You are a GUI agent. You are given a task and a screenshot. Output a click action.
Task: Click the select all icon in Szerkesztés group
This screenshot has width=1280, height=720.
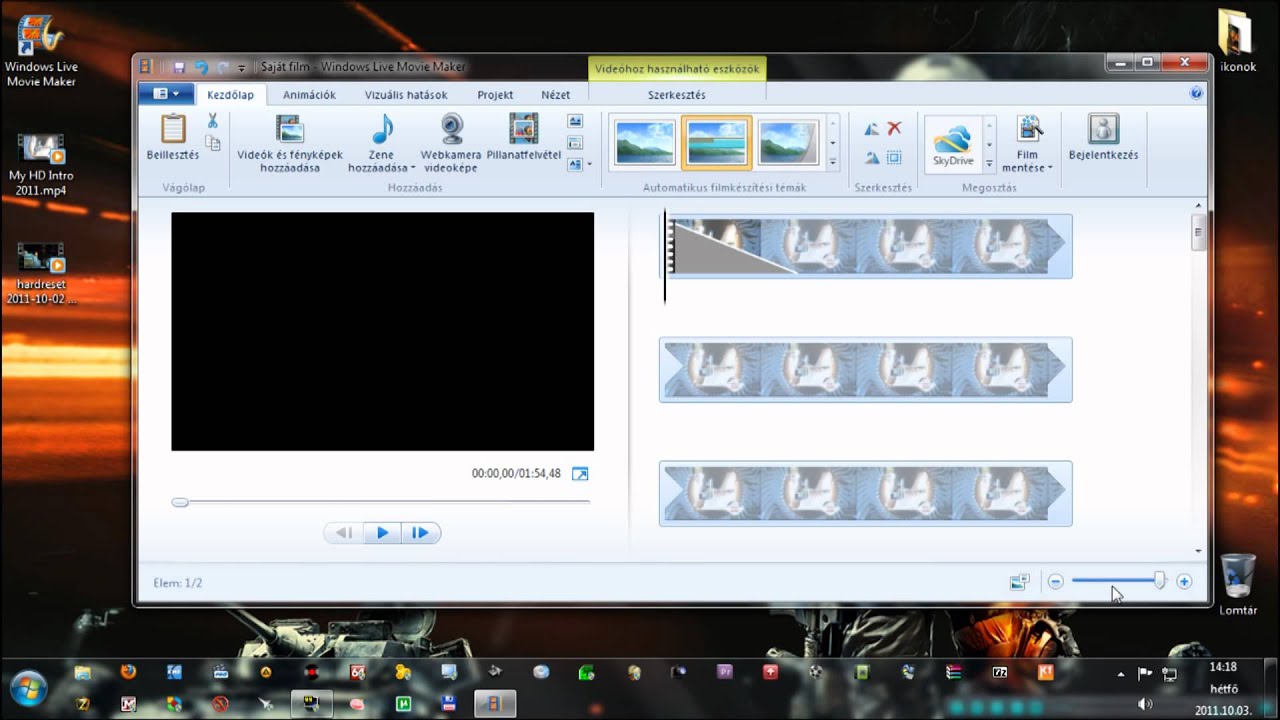tap(894, 158)
